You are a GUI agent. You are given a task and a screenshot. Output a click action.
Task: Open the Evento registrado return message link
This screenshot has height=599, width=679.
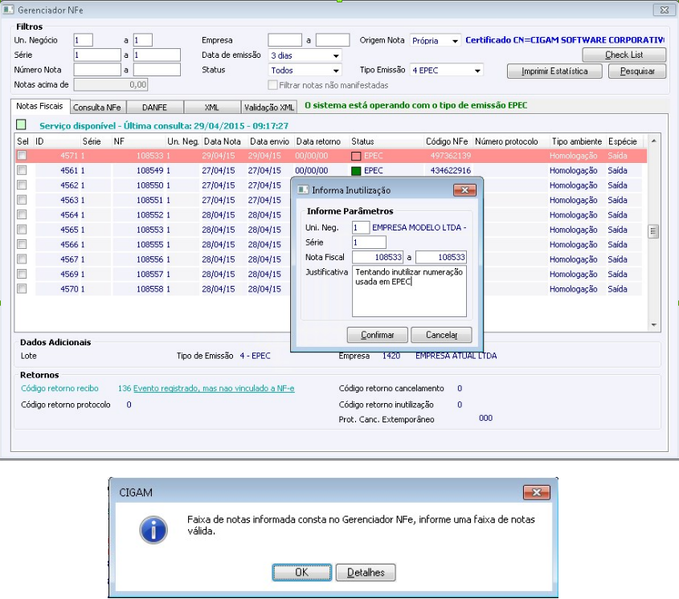click(214, 389)
